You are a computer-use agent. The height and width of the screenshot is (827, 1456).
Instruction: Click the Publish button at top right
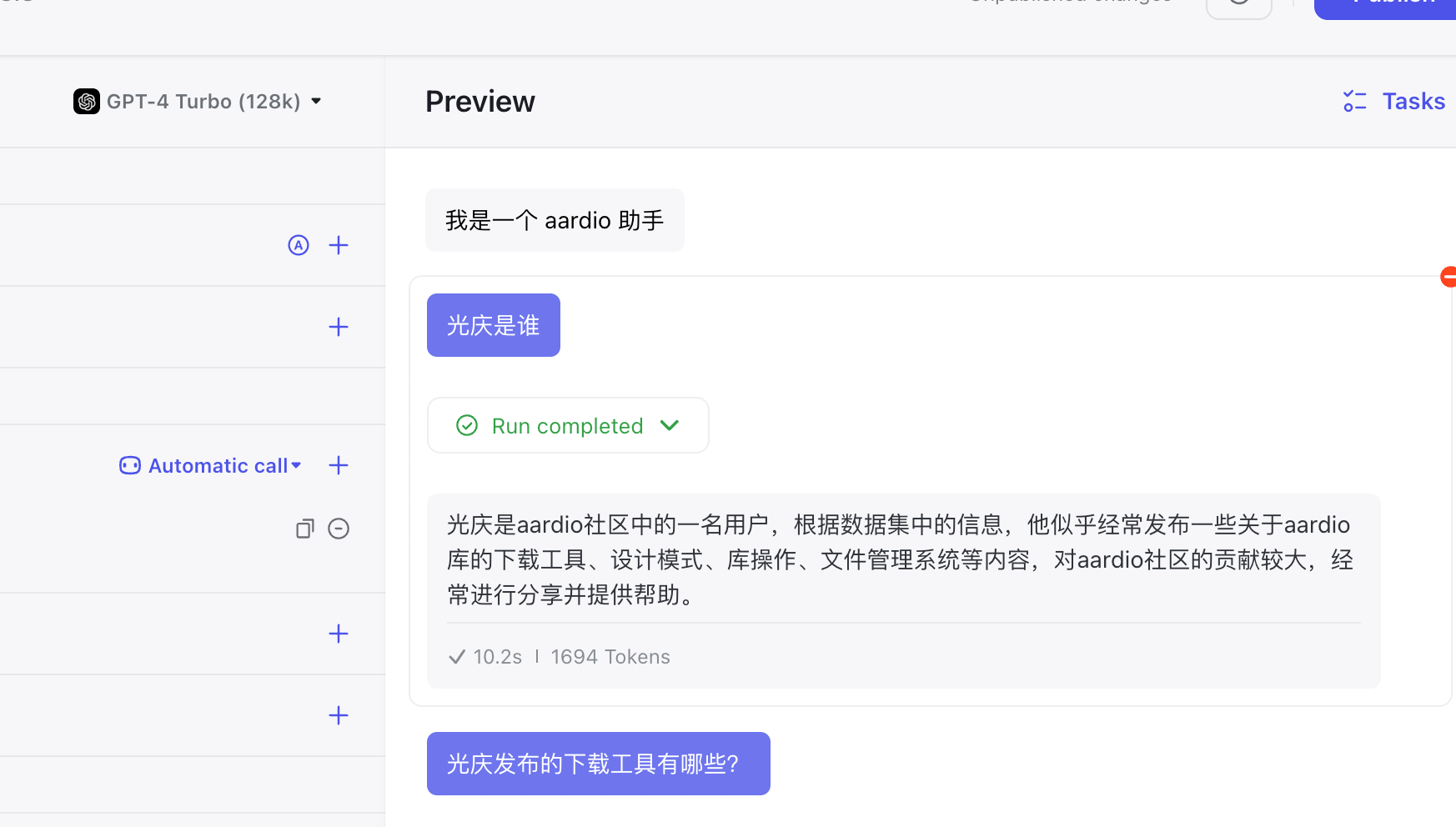(1385, 7)
